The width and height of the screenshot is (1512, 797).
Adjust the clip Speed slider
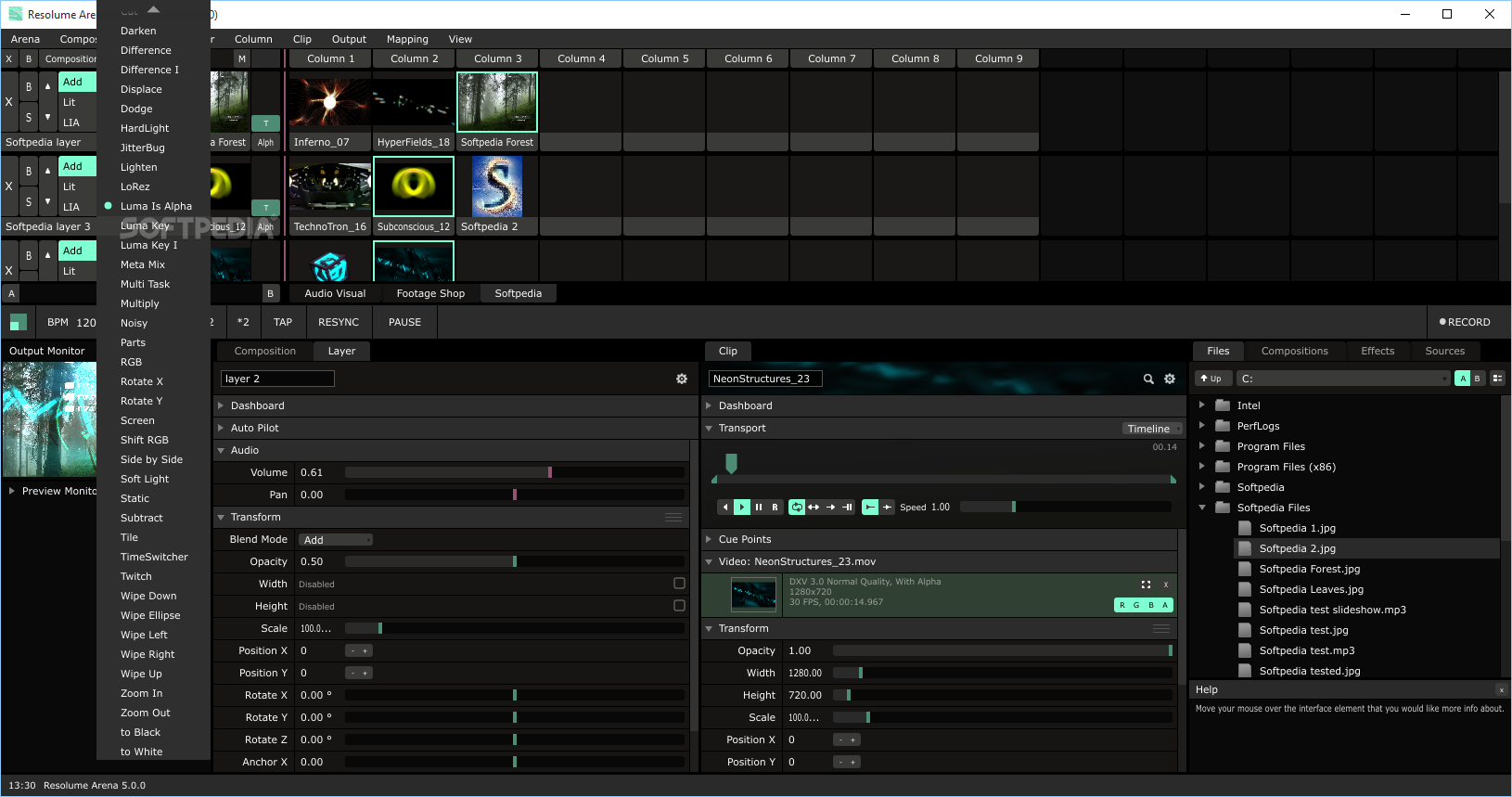[1066, 507]
